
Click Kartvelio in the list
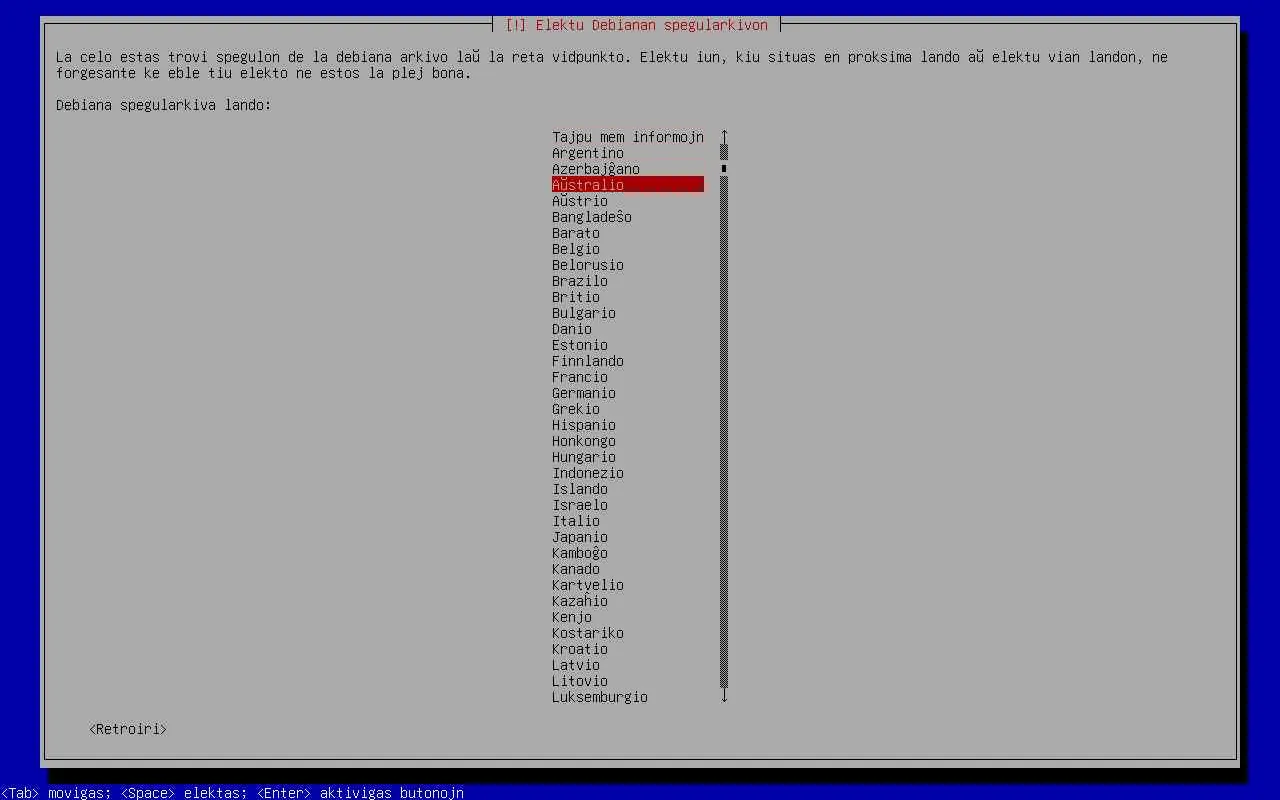(588, 585)
